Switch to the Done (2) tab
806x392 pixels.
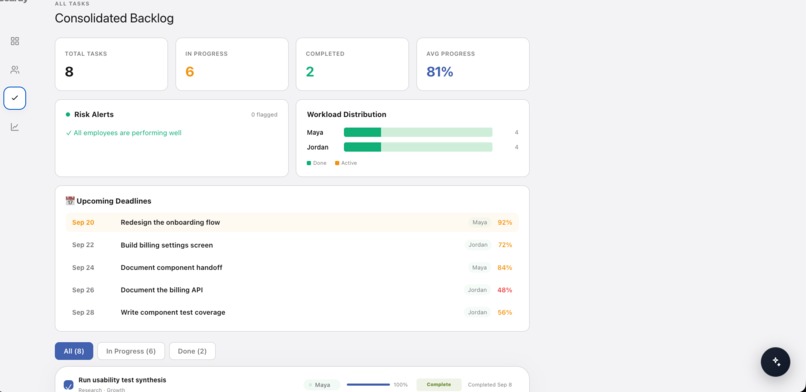click(x=192, y=351)
